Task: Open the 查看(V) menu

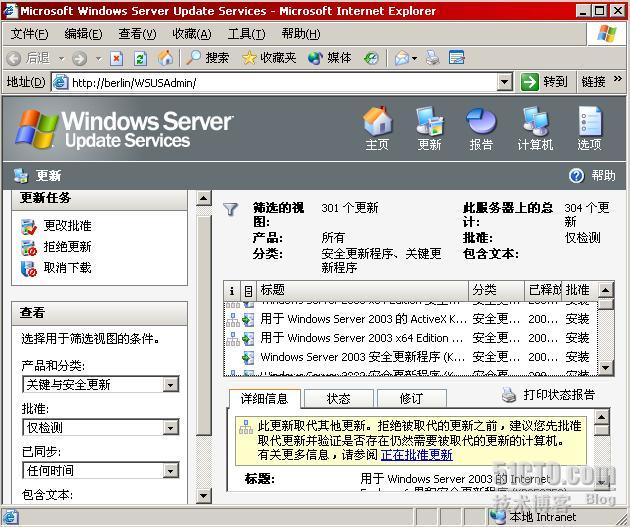Action: point(137,34)
